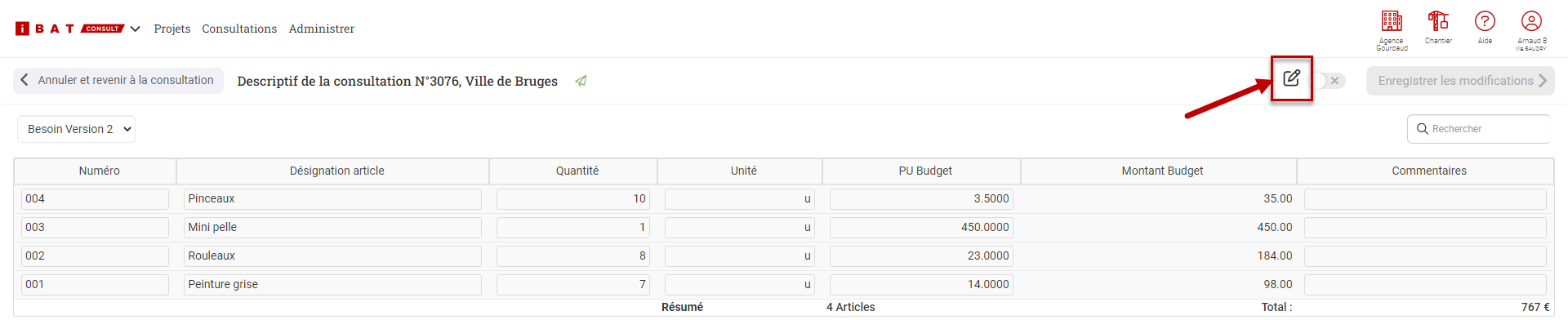Expand the IBAT Consult chevron dropdown
Image resolution: width=1568 pixels, height=320 pixels.
pyautogui.click(x=136, y=29)
